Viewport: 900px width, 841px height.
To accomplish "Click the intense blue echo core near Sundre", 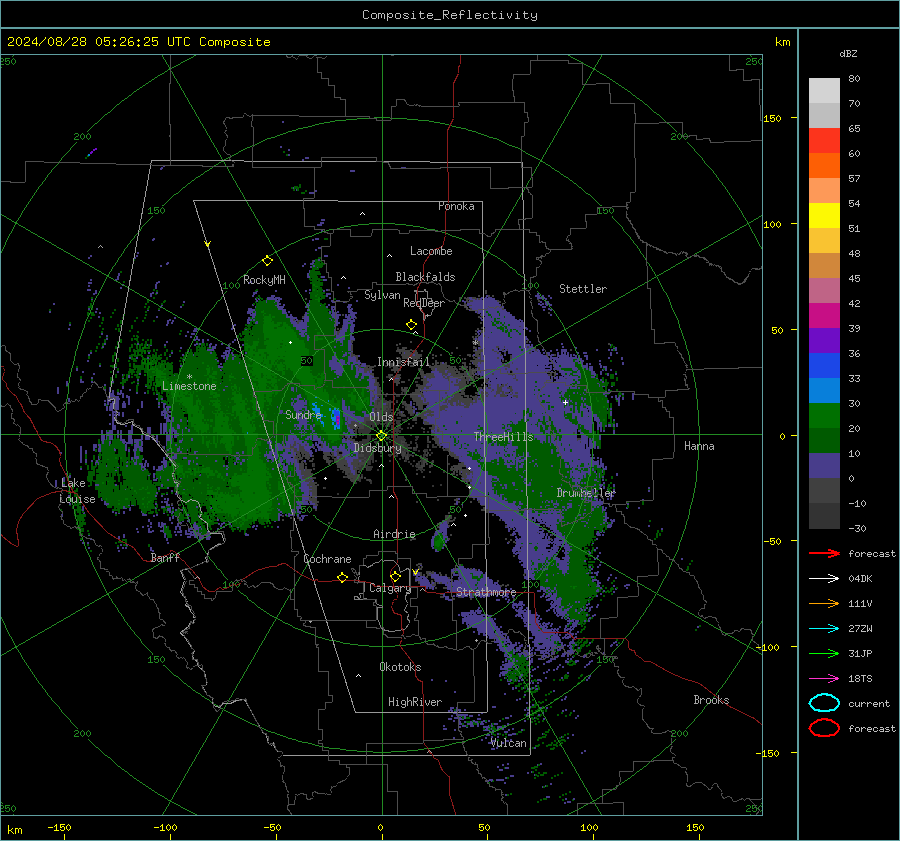I will click(336, 418).
